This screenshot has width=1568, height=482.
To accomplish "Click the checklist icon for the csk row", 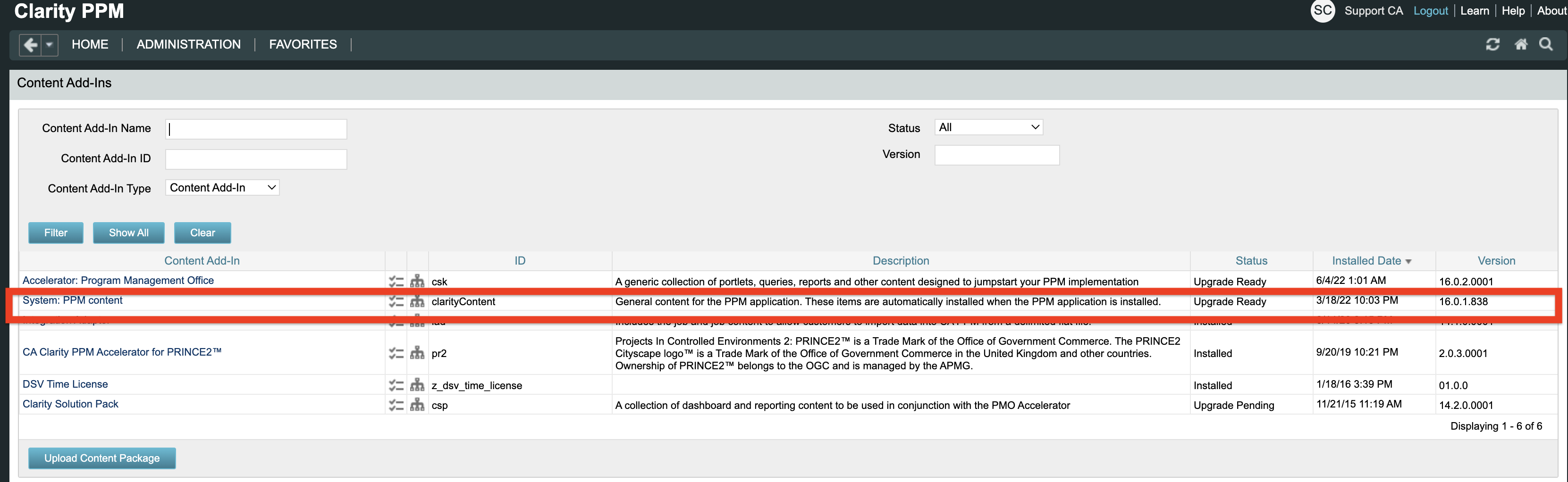I will [396, 281].
